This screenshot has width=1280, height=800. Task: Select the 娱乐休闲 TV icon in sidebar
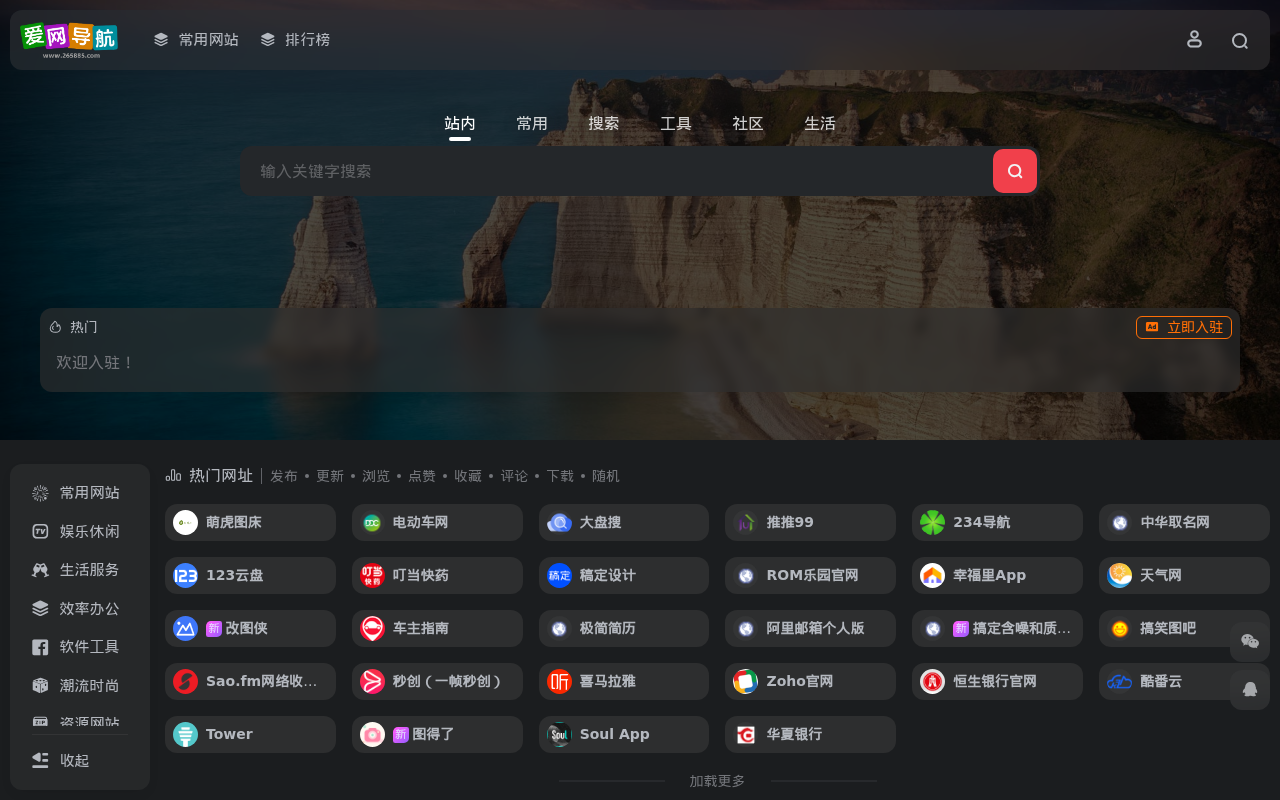click(39, 531)
